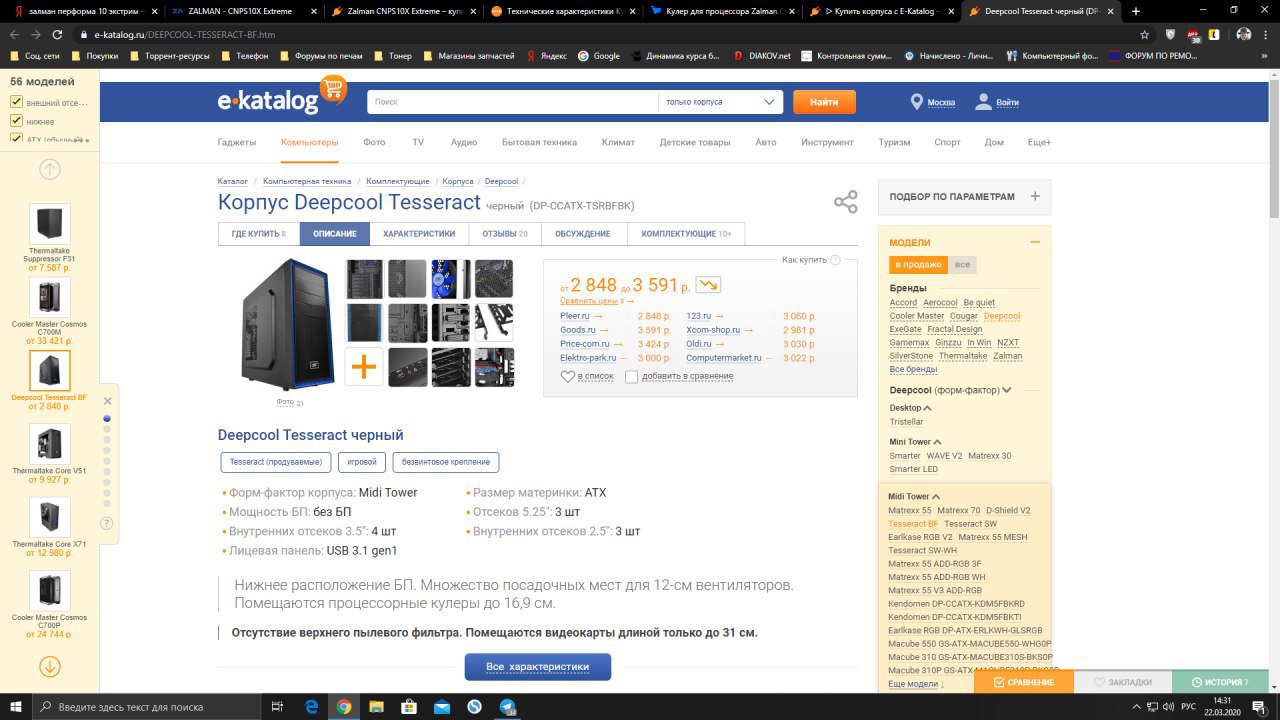The height and width of the screenshot is (720, 1280).
Task: Uncheck the 'нижнее' filter checkbox
Action: [x=16, y=120]
